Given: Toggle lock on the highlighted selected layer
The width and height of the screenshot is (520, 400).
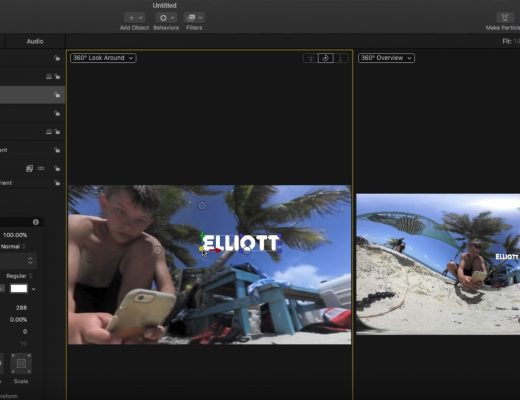Looking at the screenshot, I should click(57, 95).
